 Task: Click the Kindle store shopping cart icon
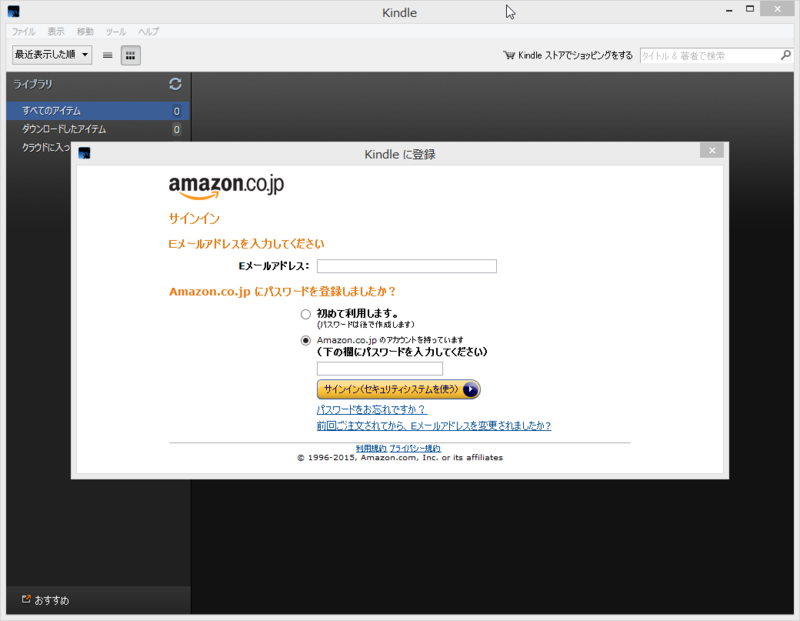[509, 55]
